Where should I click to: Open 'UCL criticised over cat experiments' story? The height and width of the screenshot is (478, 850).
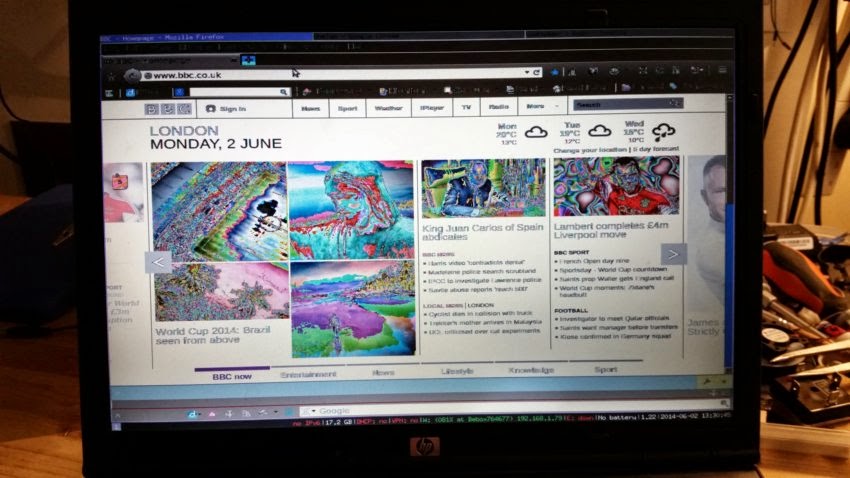click(x=484, y=331)
